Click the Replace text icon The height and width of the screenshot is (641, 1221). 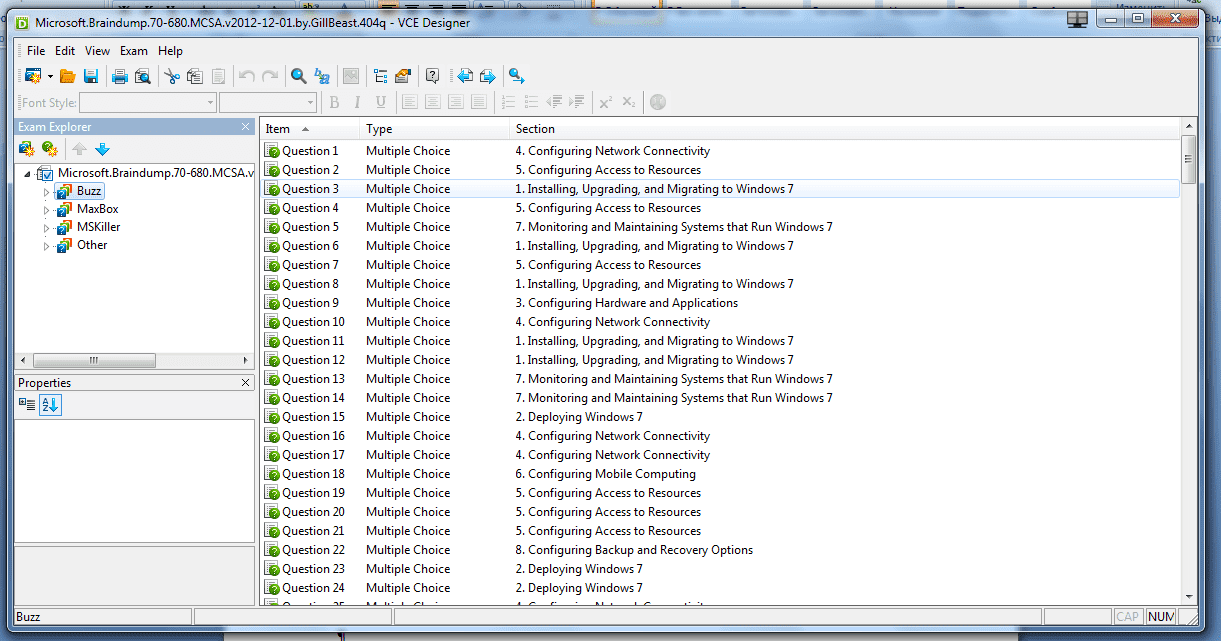point(322,76)
